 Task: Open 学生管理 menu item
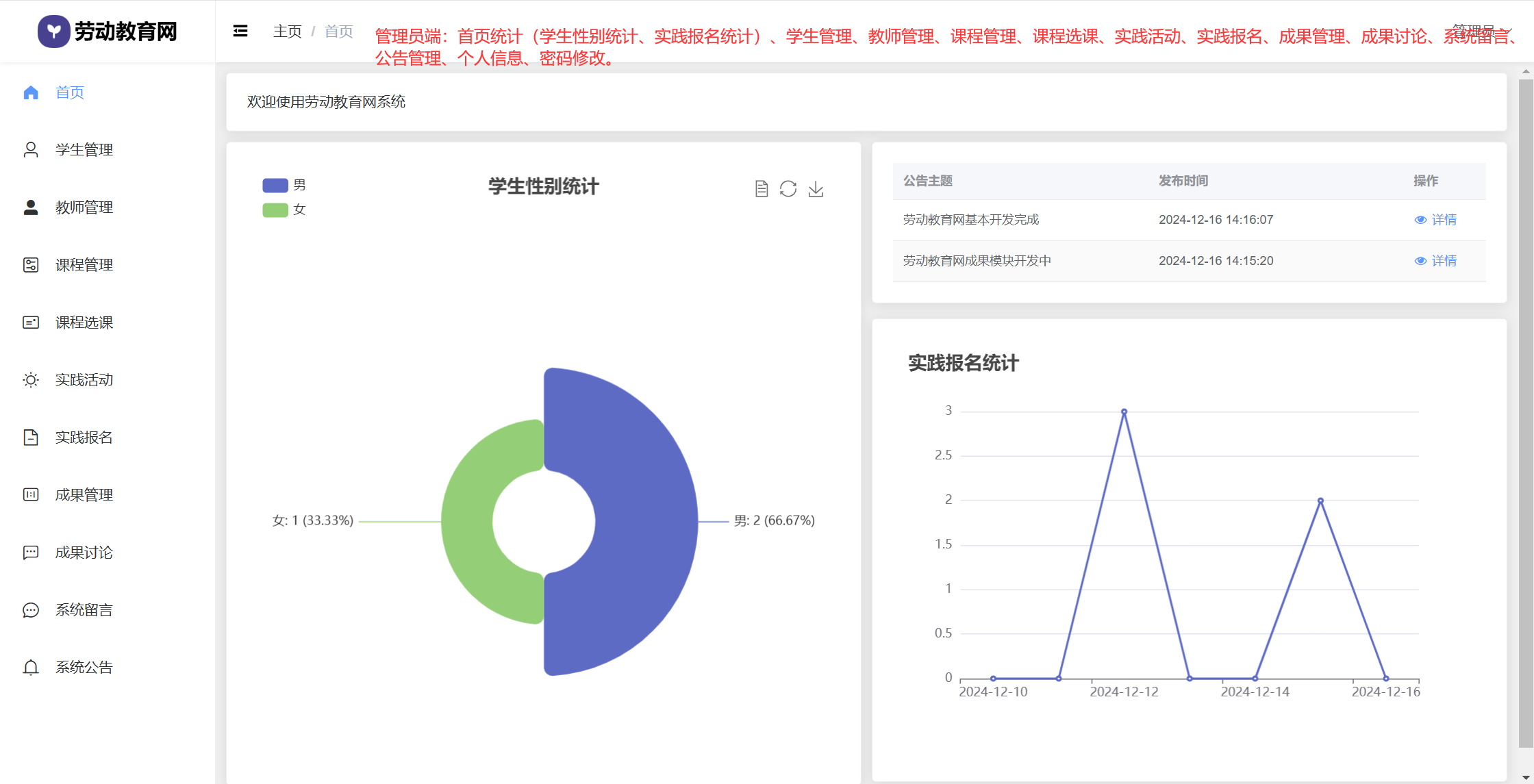(84, 150)
